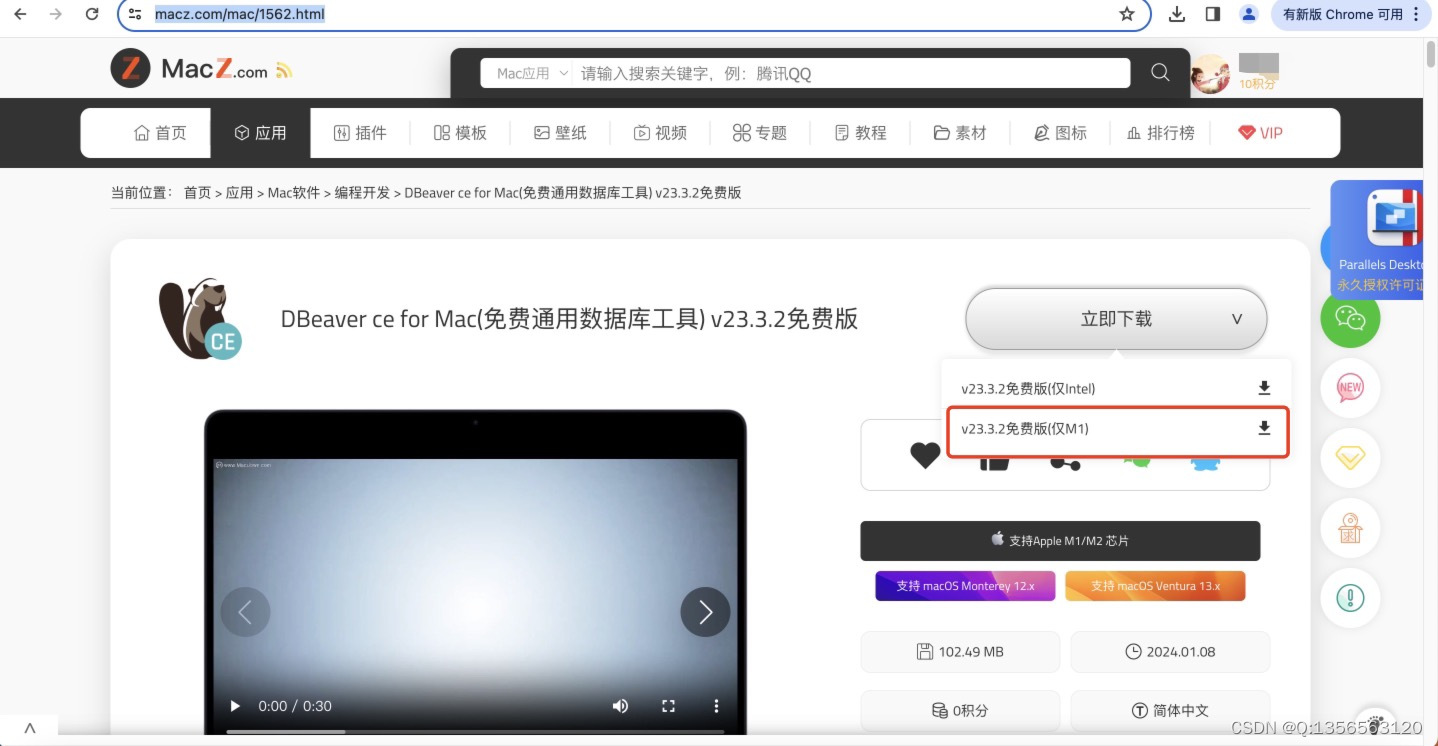1438x746 pixels.
Task: Open the Chrome profile avatar
Action: click(x=1249, y=14)
